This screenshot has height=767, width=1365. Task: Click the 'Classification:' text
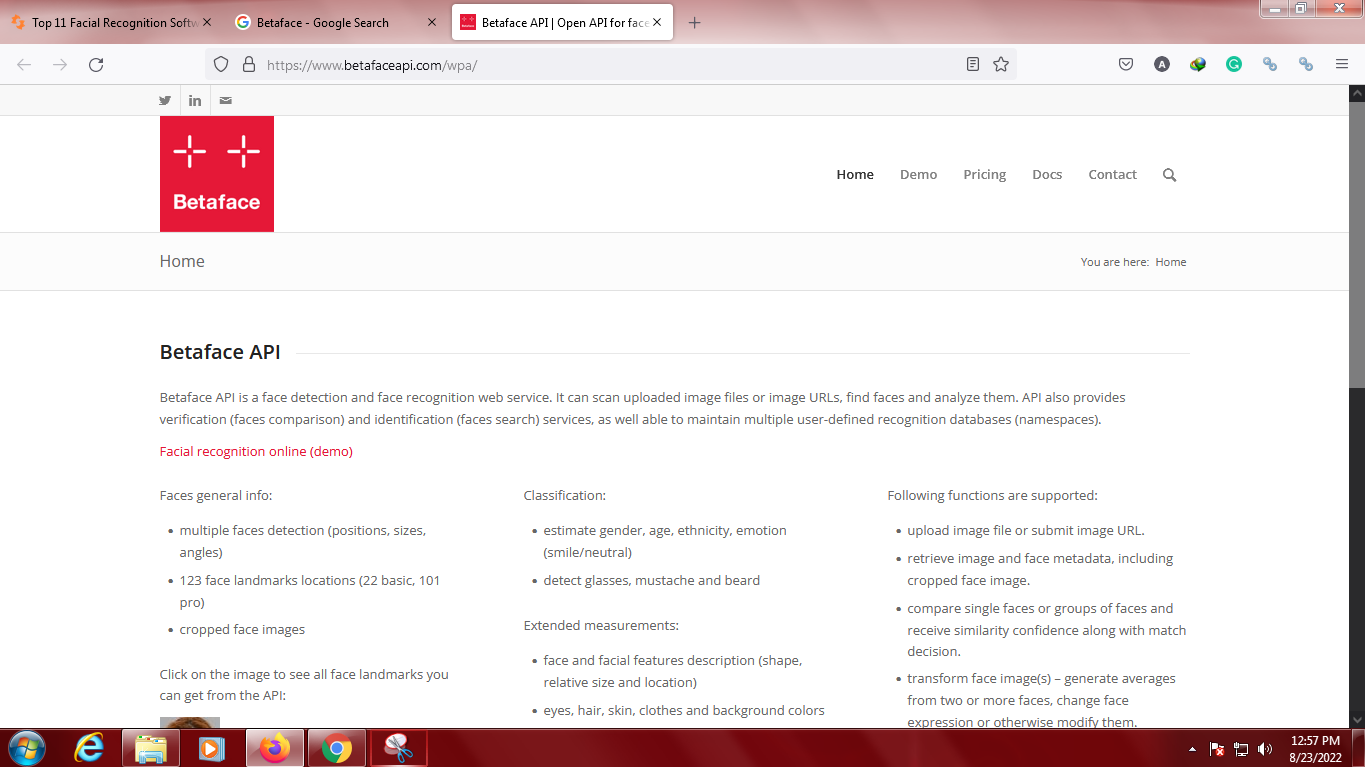tap(565, 495)
